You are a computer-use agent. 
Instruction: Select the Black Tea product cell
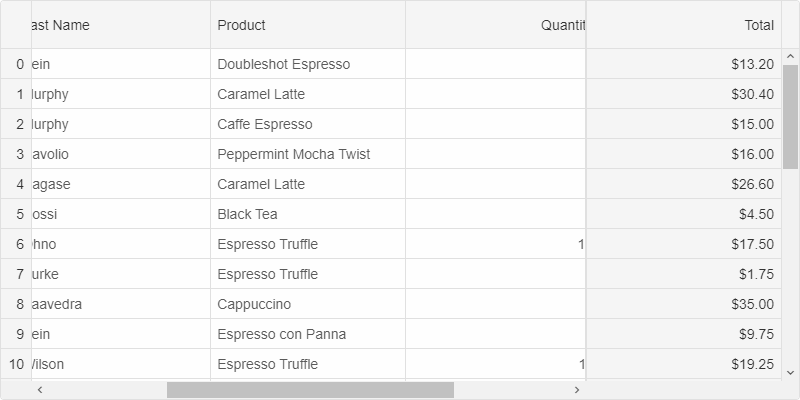[308, 214]
